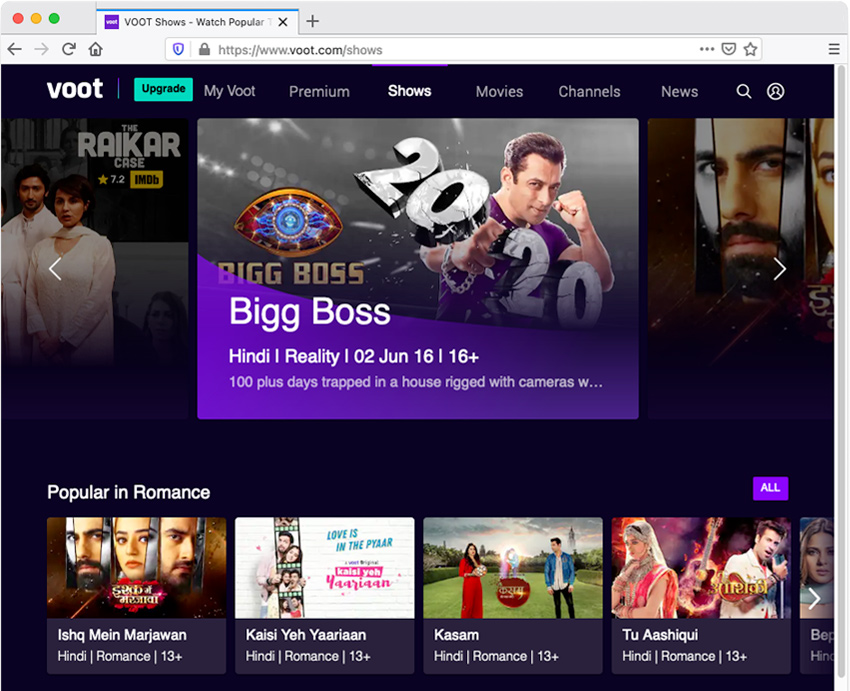Viewport: 850px width, 691px height.
Task: Click the Ishq Mein Marjawan title
Action: click(x=122, y=635)
